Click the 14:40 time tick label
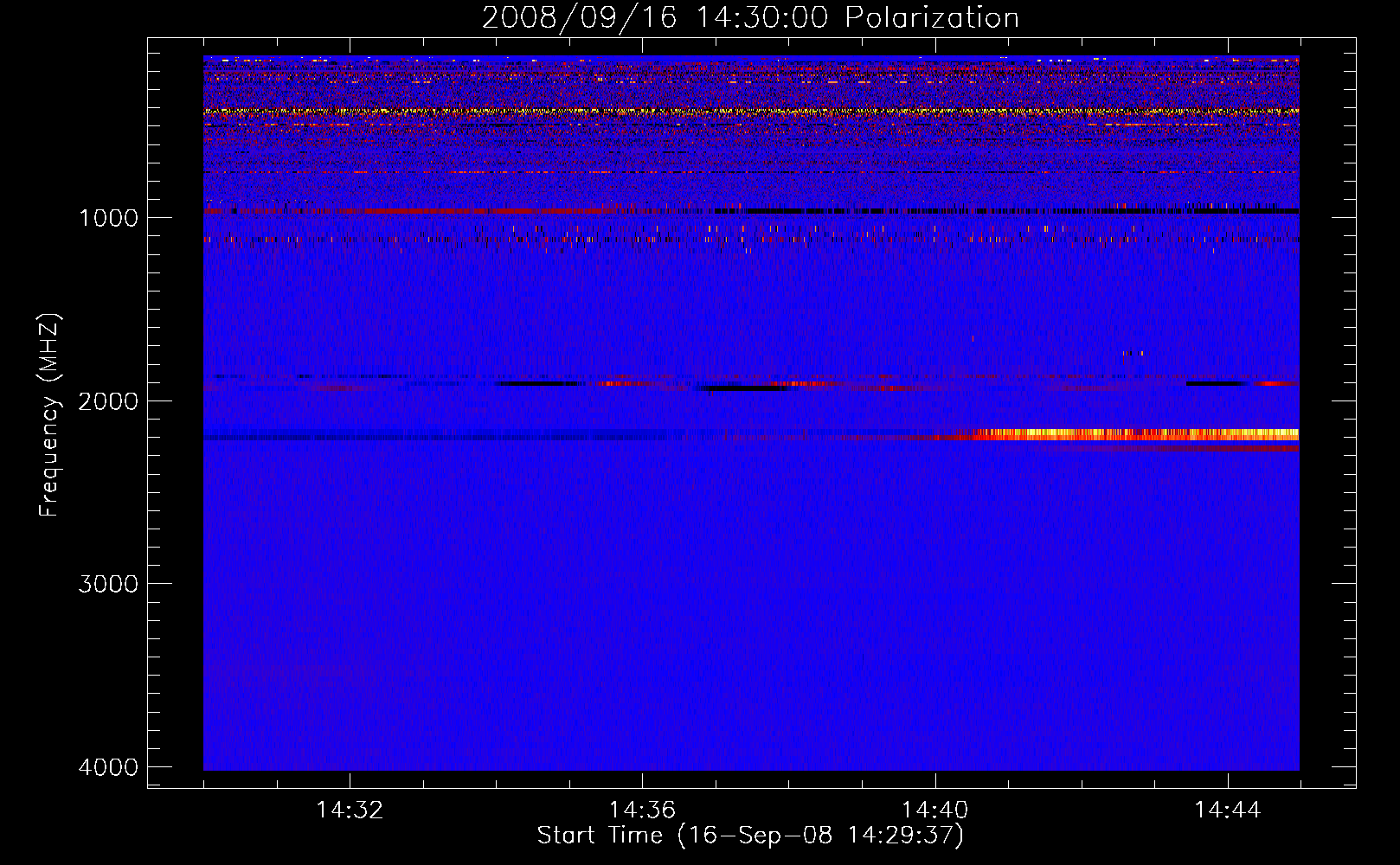 (934, 811)
